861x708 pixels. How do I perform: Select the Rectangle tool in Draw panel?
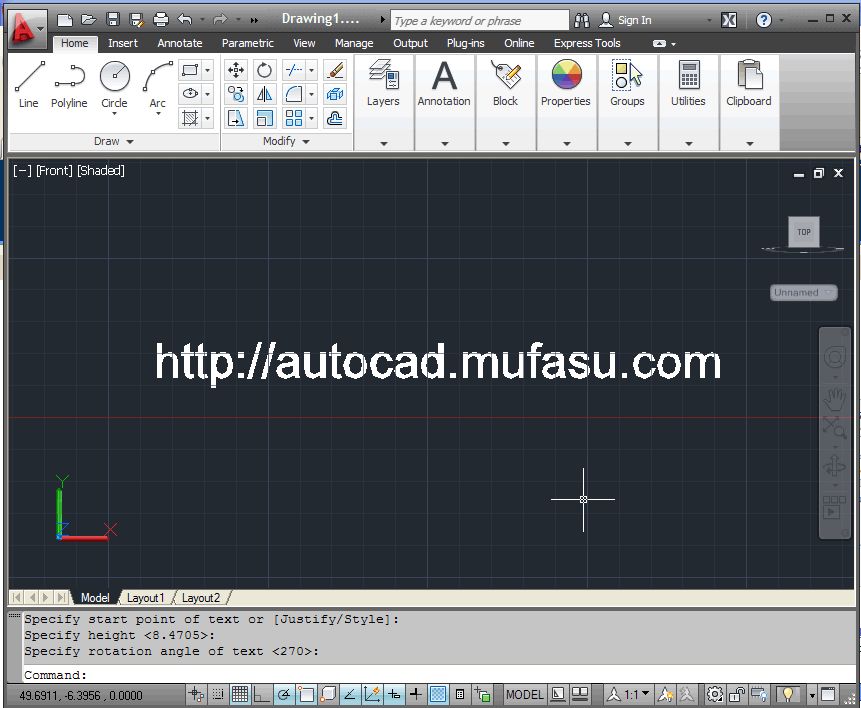pos(190,70)
